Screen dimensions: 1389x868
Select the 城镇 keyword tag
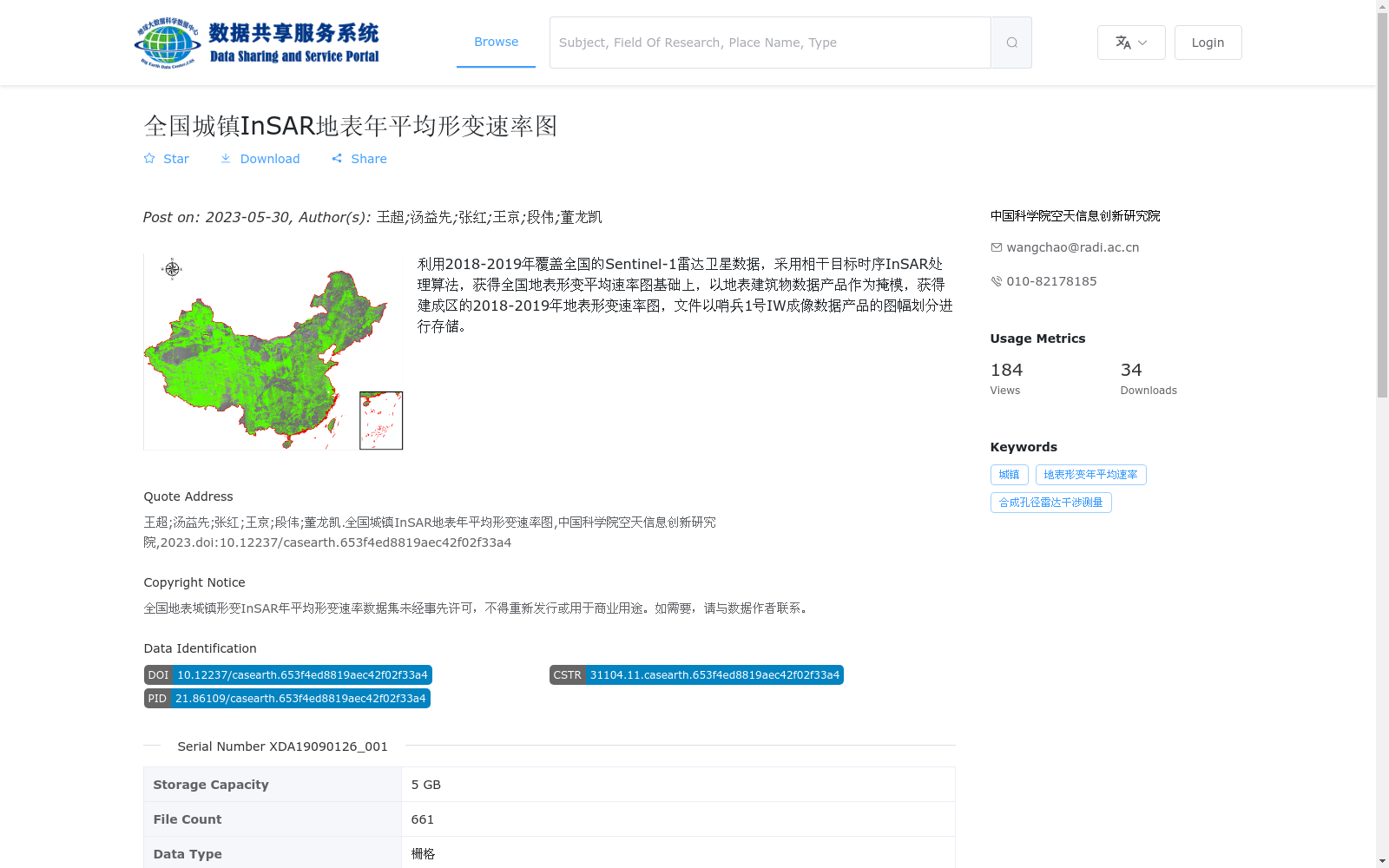pyautogui.click(x=1009, y=475)
